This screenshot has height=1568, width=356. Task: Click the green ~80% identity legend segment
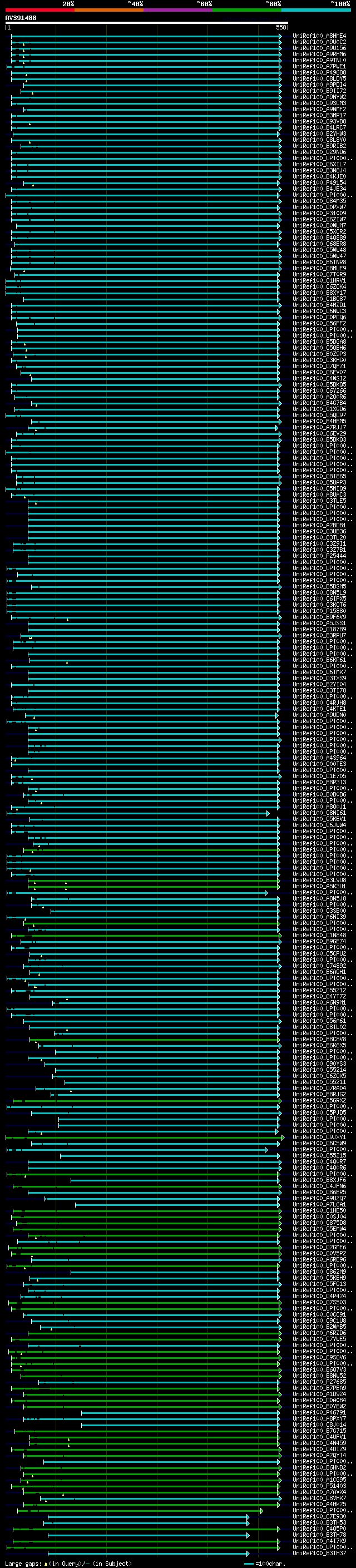pos(247,10)
